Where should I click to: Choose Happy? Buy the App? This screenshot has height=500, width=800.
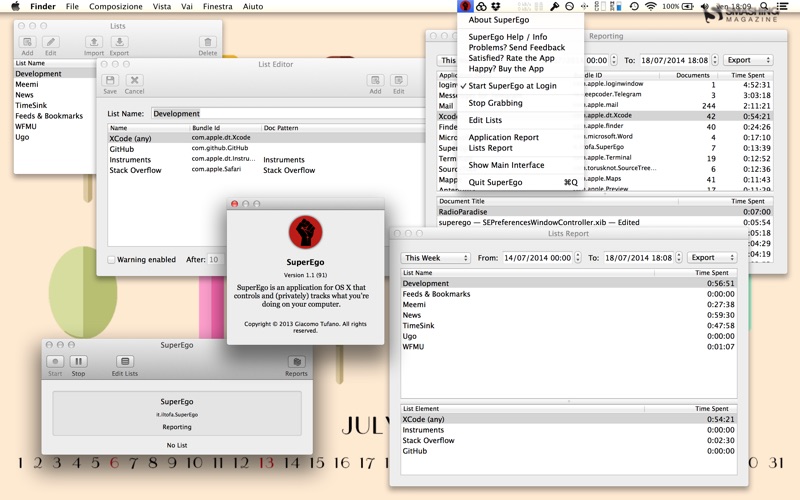click(506, 69)
